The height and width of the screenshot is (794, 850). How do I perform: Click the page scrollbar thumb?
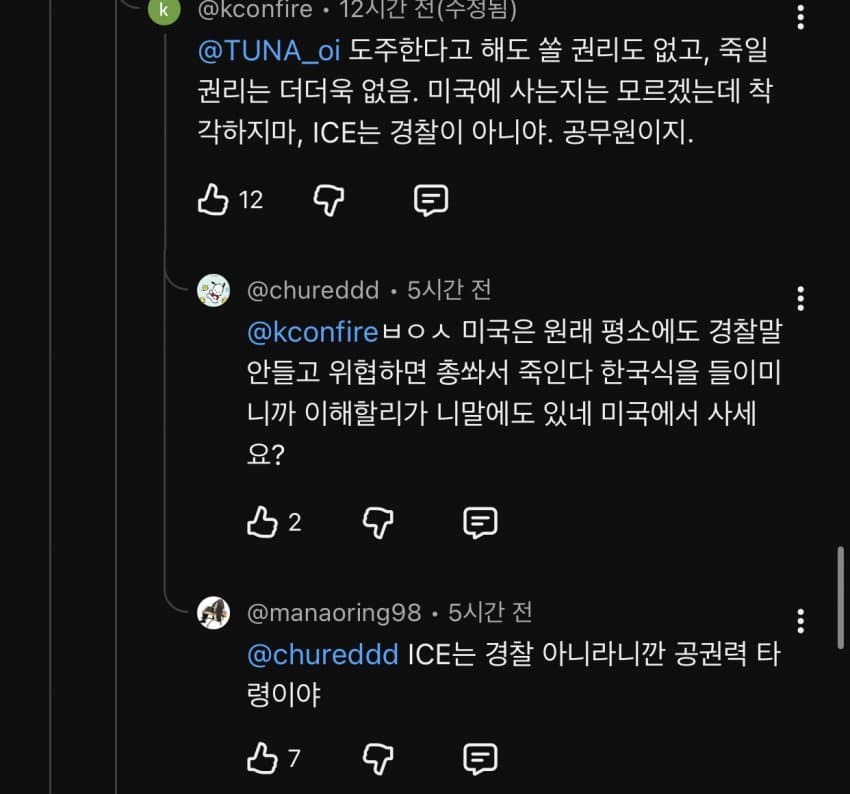click(x=842, y=585)
